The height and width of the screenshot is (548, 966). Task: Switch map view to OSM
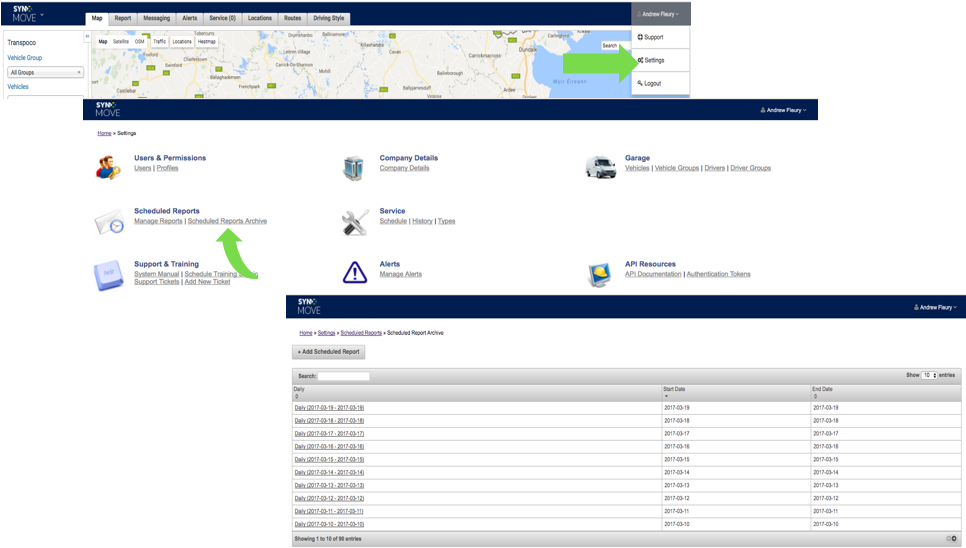click(x=140, y=42)
